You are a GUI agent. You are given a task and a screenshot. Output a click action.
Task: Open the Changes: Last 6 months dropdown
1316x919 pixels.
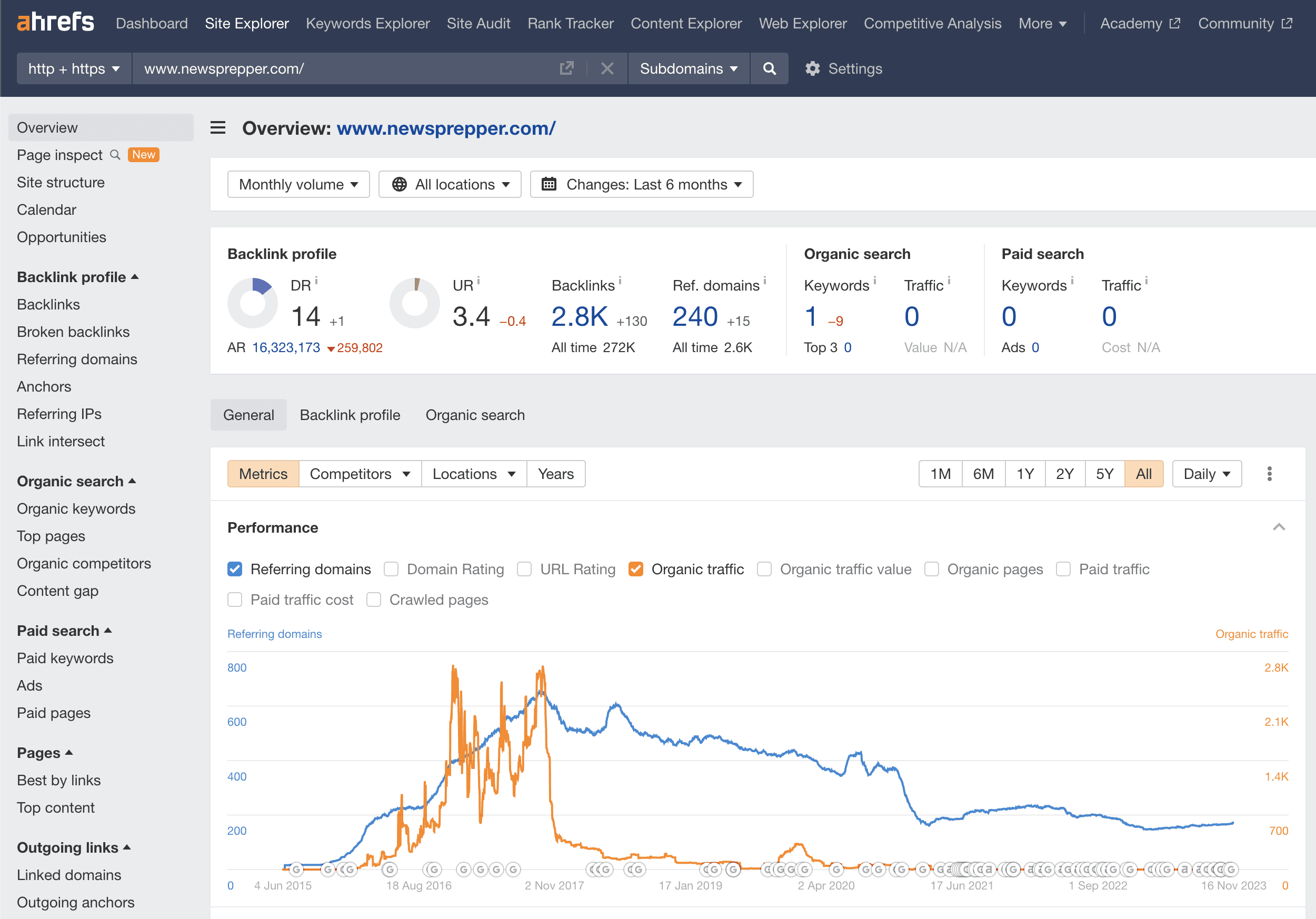pyautogui.click(x=641, y=185)
